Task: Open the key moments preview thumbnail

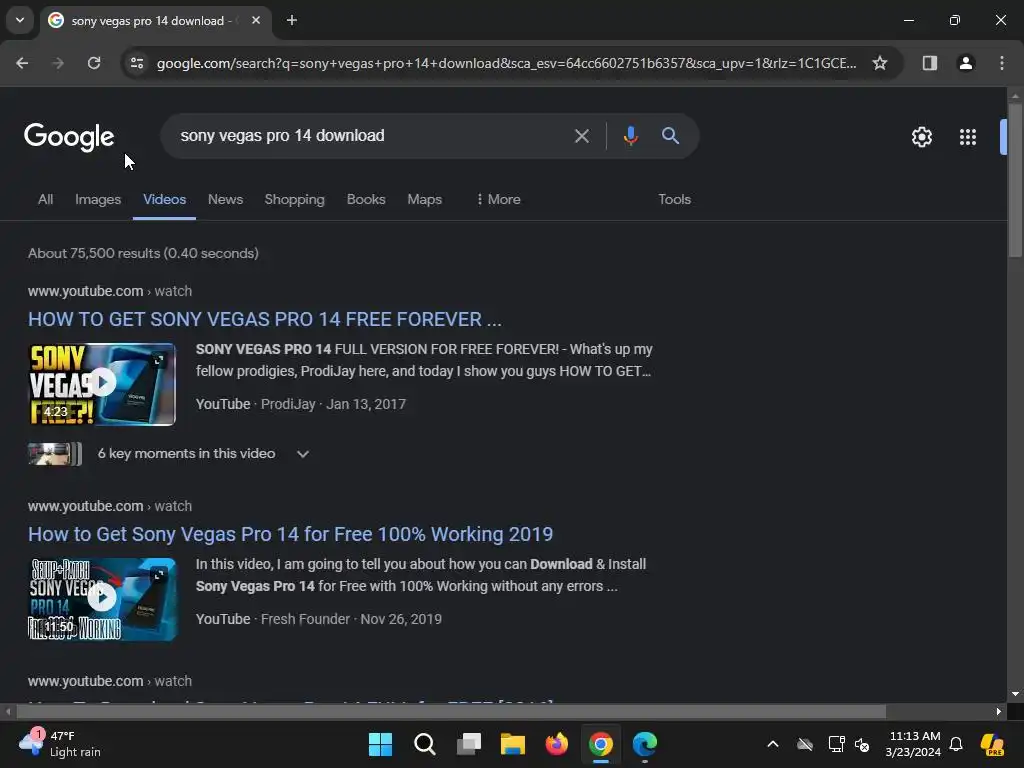Action: coord(55,453)
